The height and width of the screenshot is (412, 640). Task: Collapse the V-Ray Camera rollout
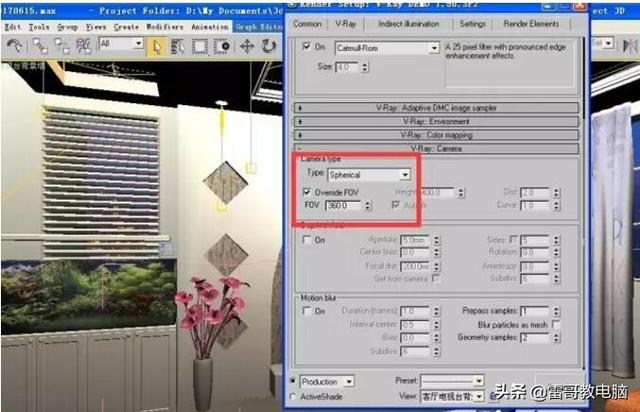pyautogui.click(x=436, y=148)
